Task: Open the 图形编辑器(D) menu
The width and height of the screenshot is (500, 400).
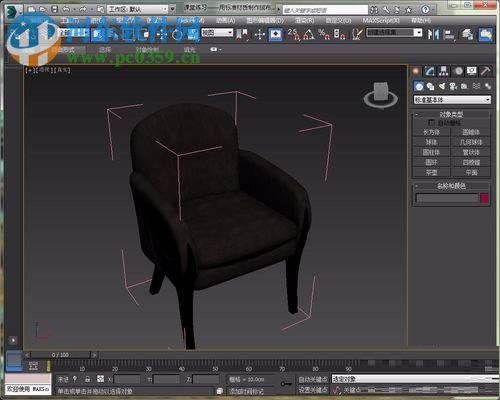Action: point(265,21)
